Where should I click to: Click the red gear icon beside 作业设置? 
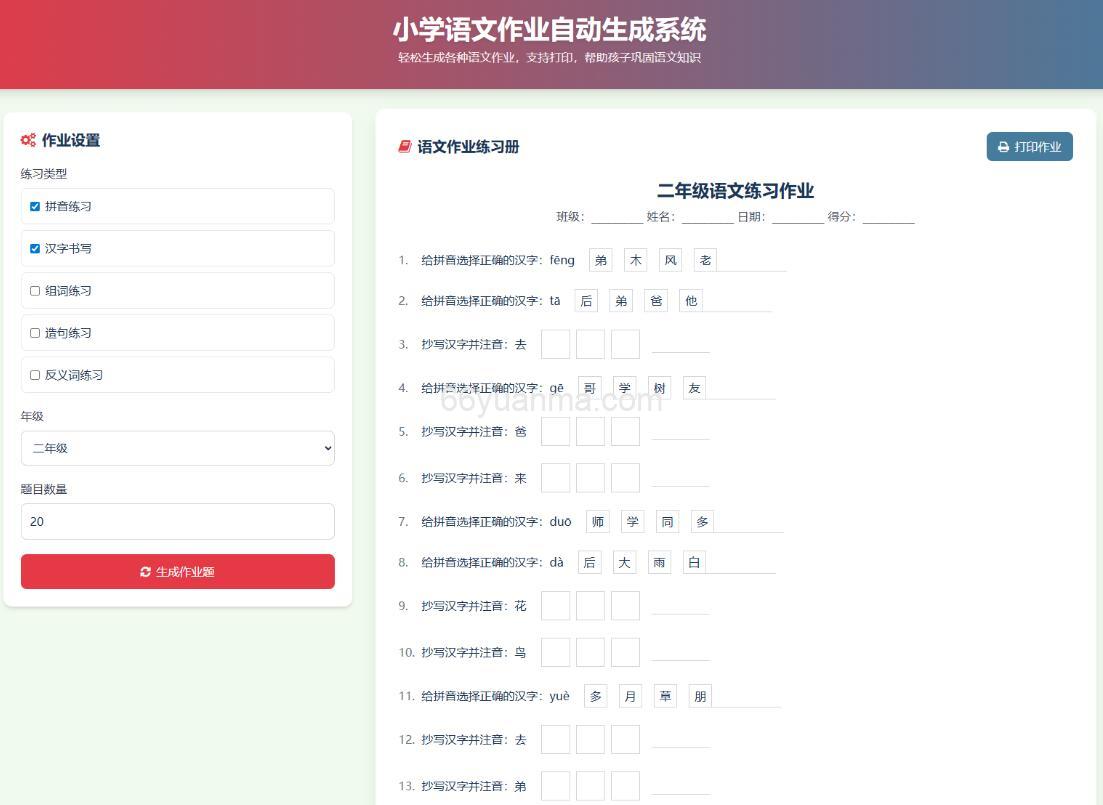pyautogui.click(x=28, y=140)
